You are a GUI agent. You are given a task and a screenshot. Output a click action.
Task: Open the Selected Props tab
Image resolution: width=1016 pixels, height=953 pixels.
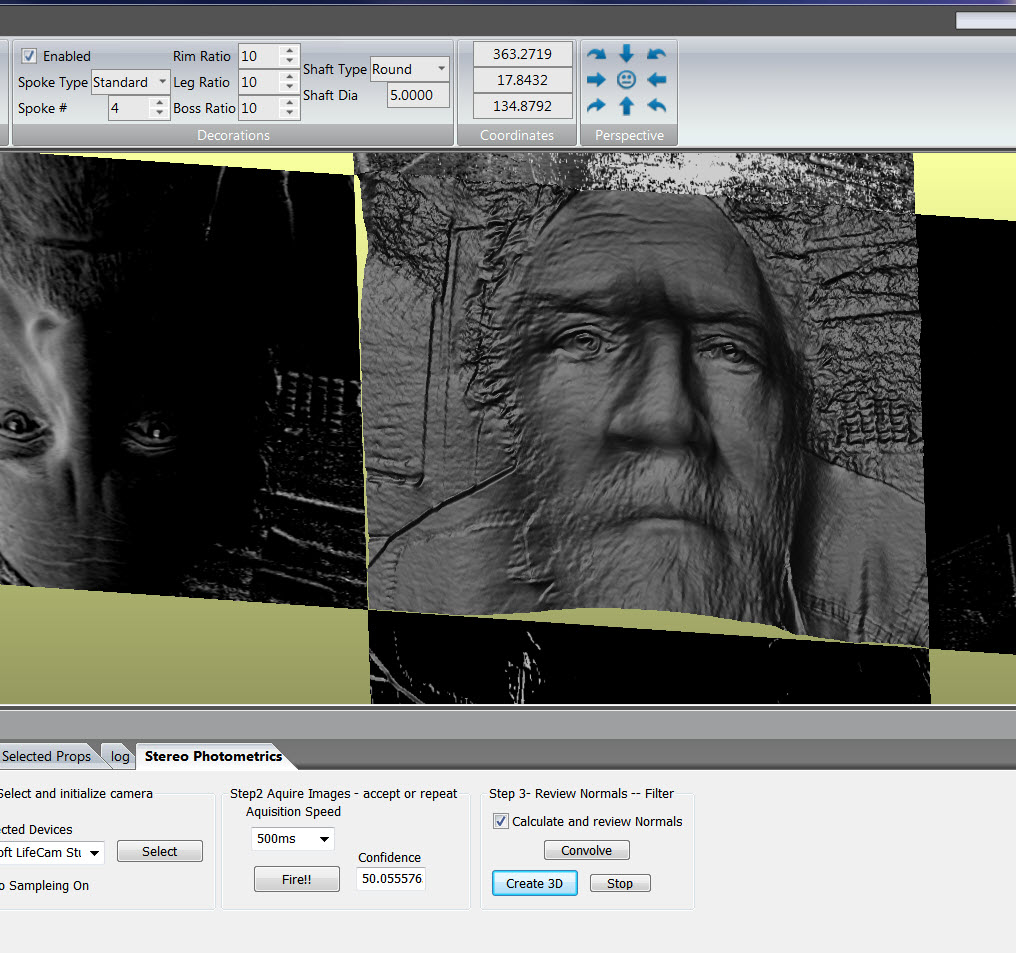pos(46,756)
